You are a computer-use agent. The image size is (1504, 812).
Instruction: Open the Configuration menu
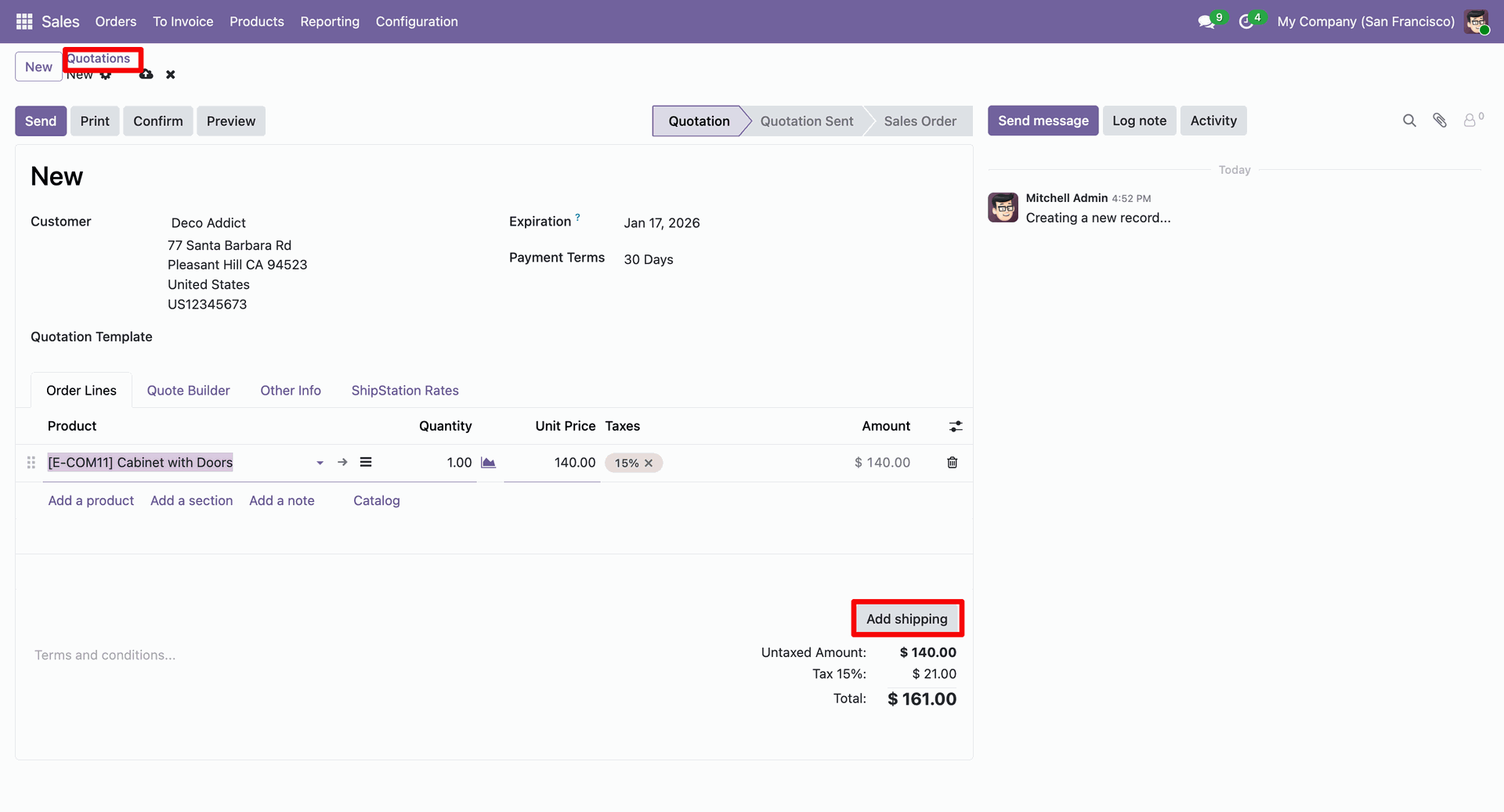pos(417,21)
